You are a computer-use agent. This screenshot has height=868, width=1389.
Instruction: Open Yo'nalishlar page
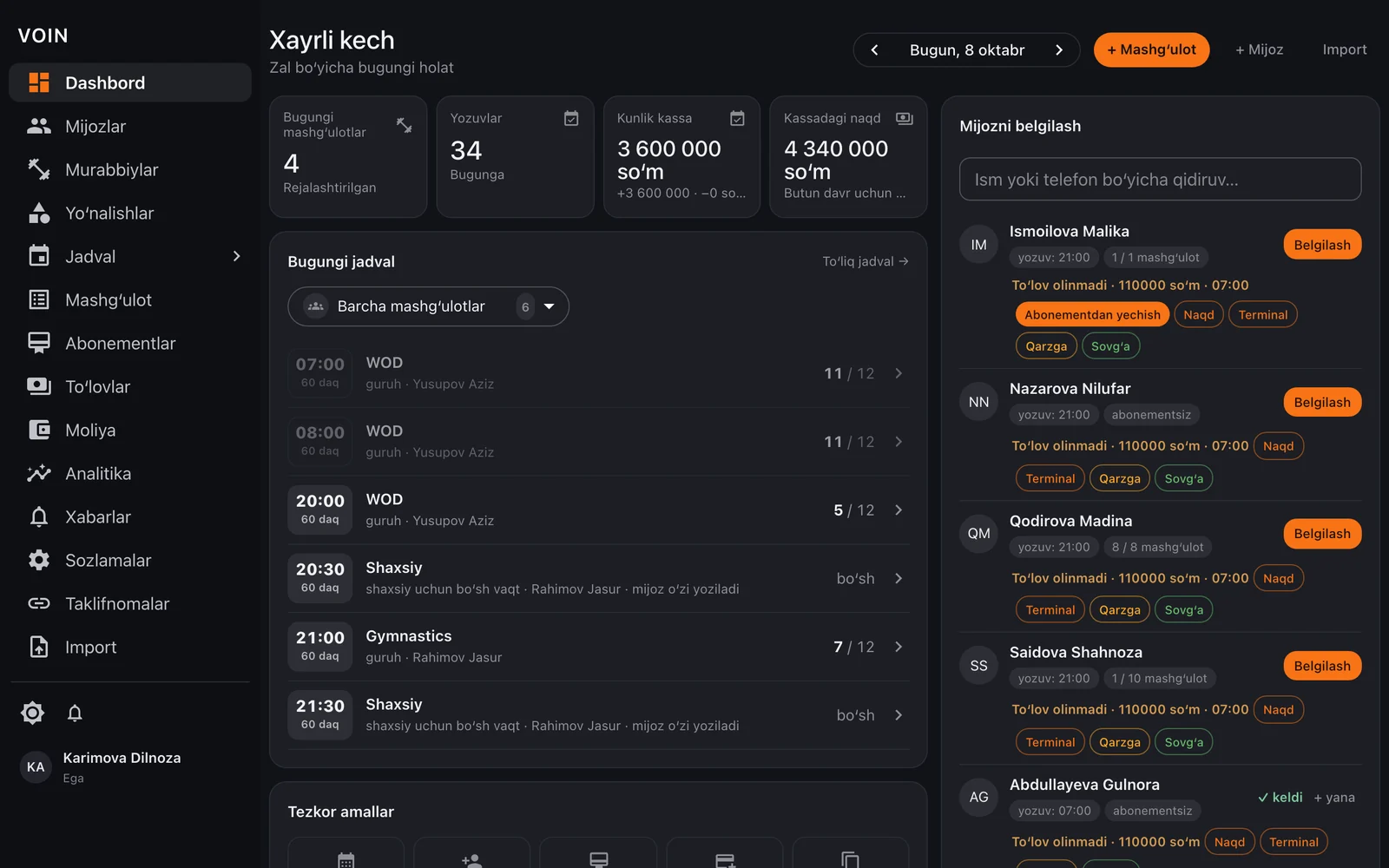(x=130, y=213)
